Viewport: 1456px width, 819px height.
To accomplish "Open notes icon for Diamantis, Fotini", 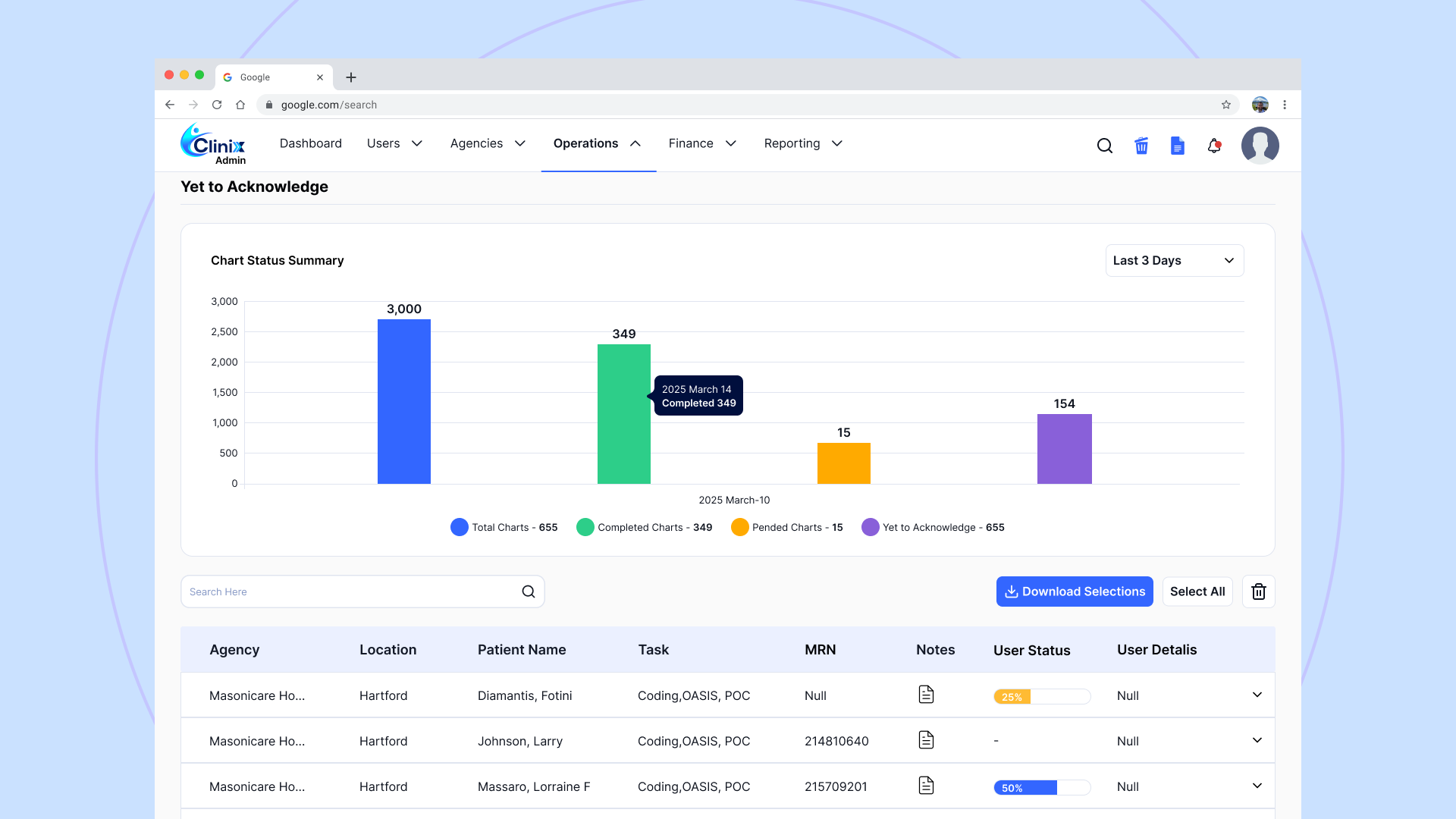I will pyautogui.click(x=926, y=695).
